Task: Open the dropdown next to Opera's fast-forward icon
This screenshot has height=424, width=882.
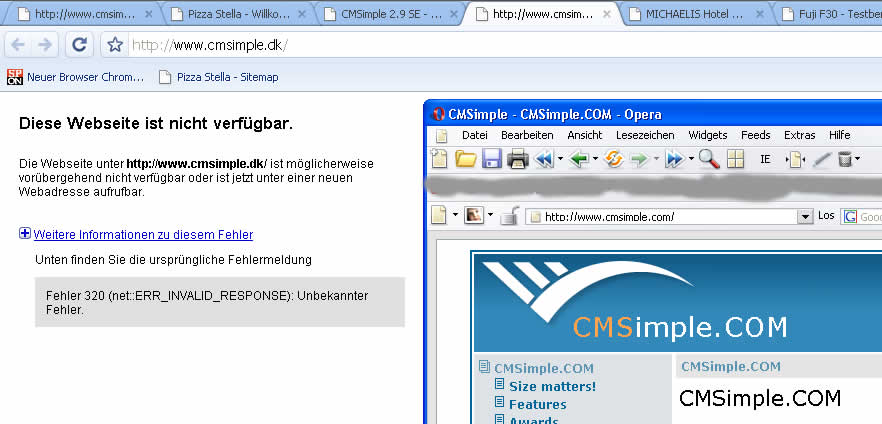Action: [691, 160]
